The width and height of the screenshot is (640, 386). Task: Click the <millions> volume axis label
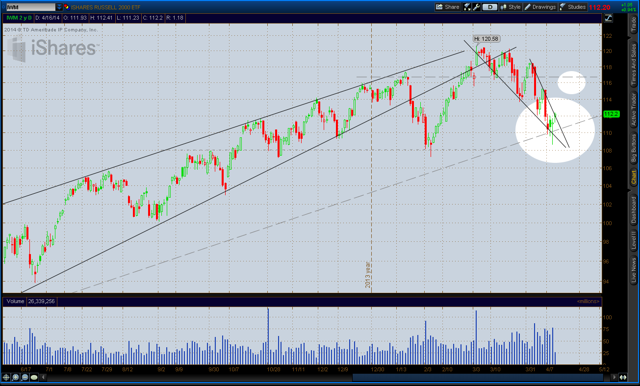click(588, 301)
